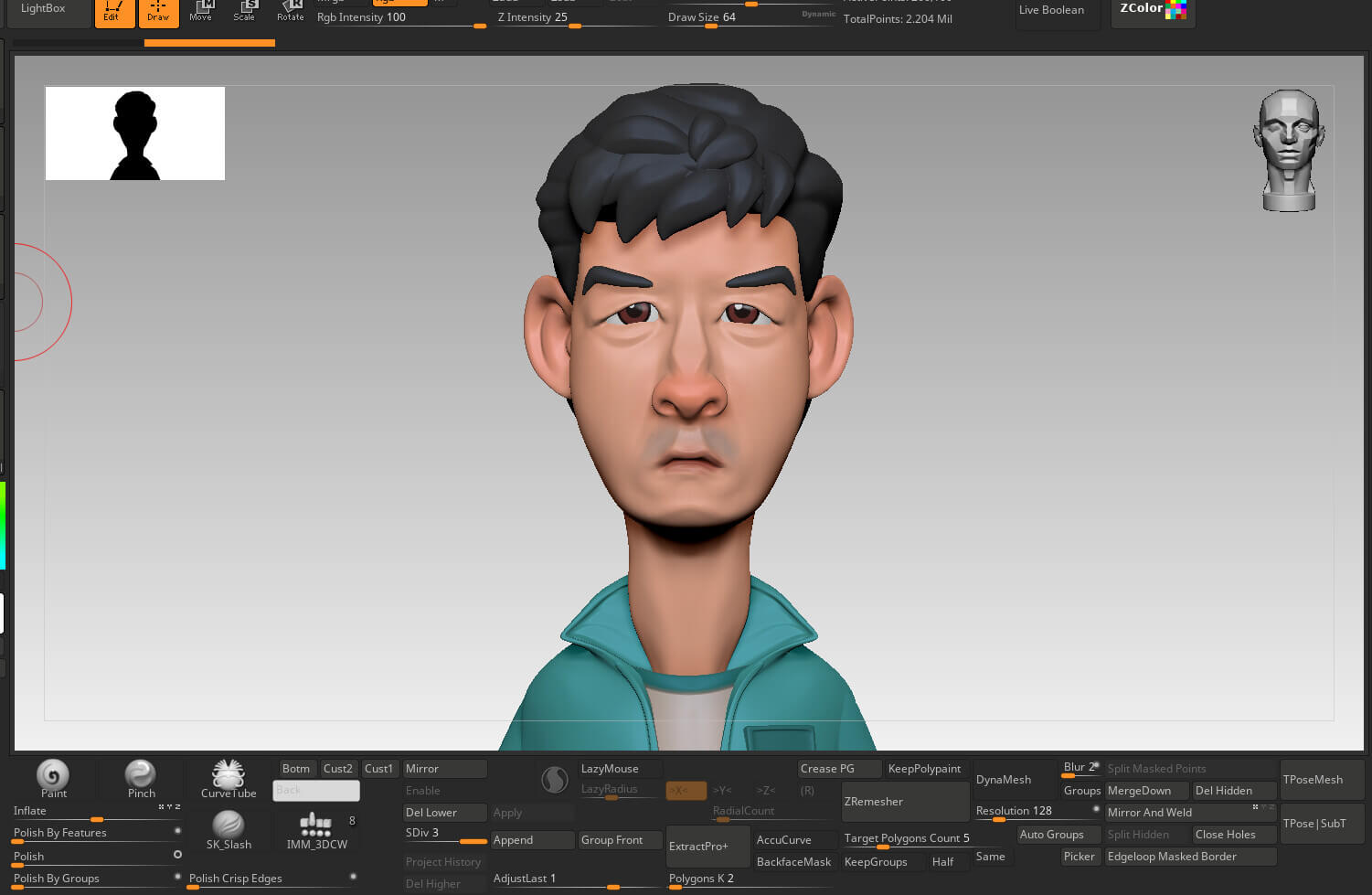1372x895 pixels.
Task: Open the IMM_3DCW insert mesh brush
Action: (x=316, y=827)
